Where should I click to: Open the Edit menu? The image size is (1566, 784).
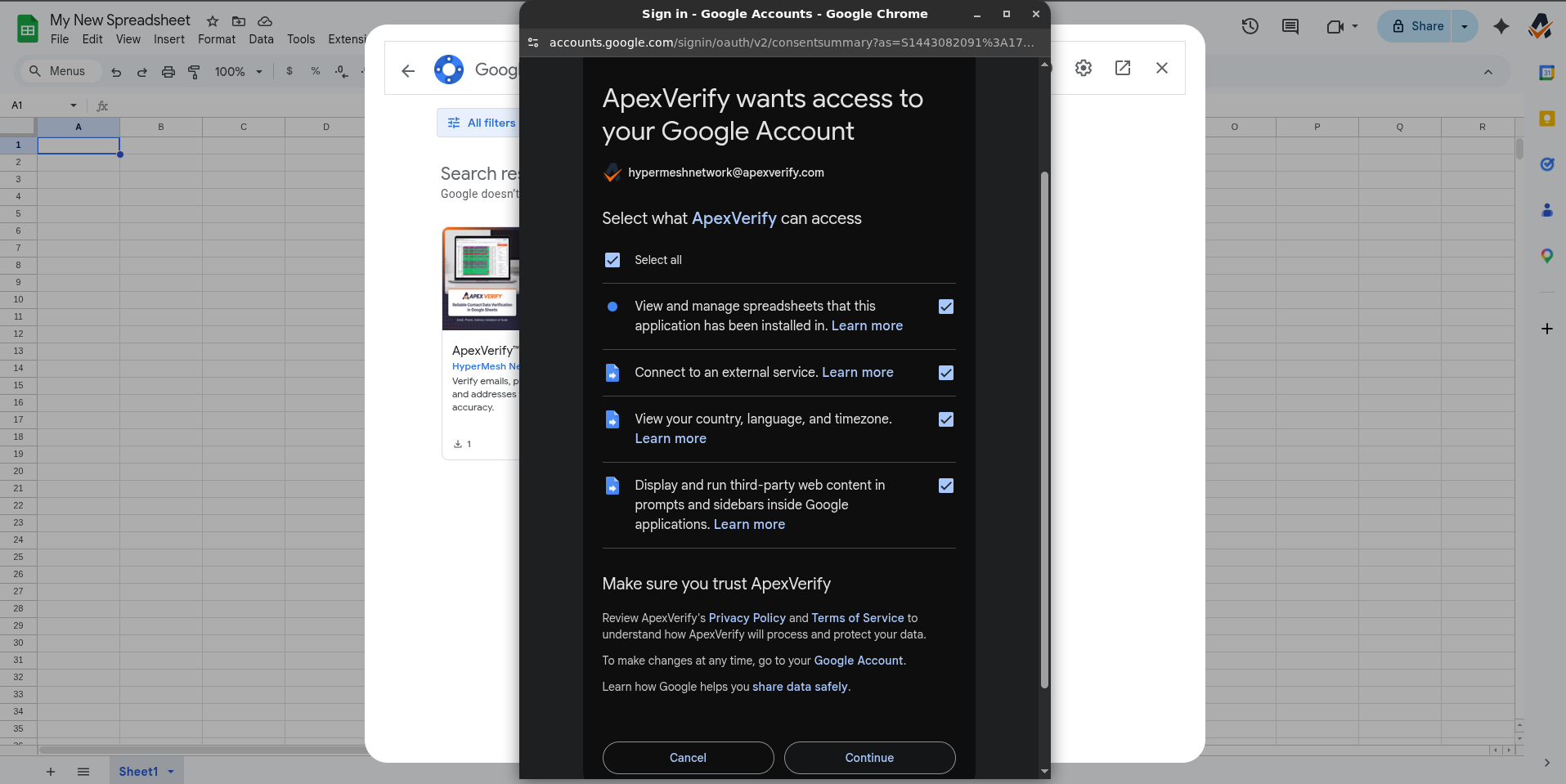[92, 39]
